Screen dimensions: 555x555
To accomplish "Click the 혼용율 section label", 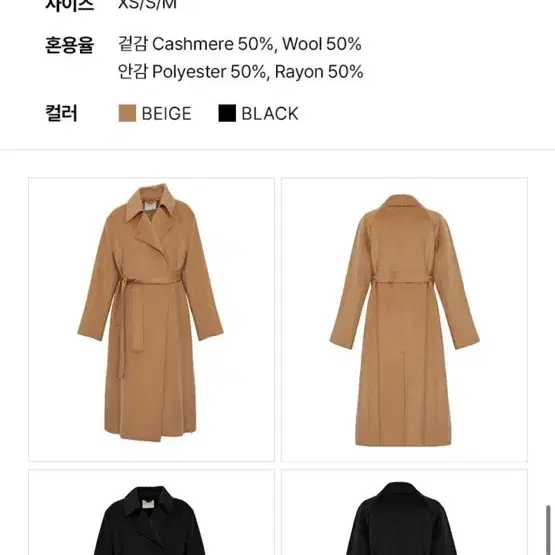I will tap(69, 45).
